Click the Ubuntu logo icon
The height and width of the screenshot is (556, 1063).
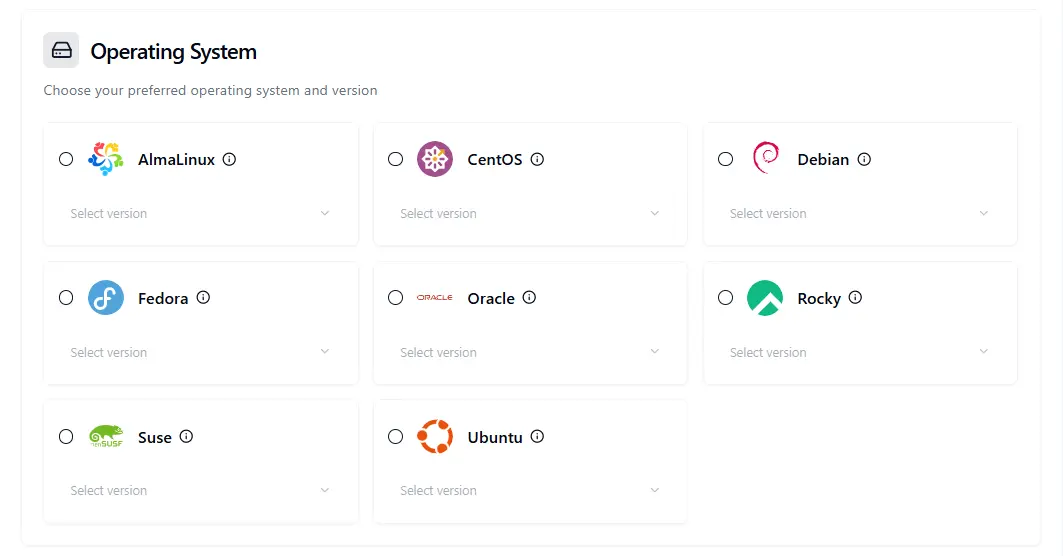point(435,436)
